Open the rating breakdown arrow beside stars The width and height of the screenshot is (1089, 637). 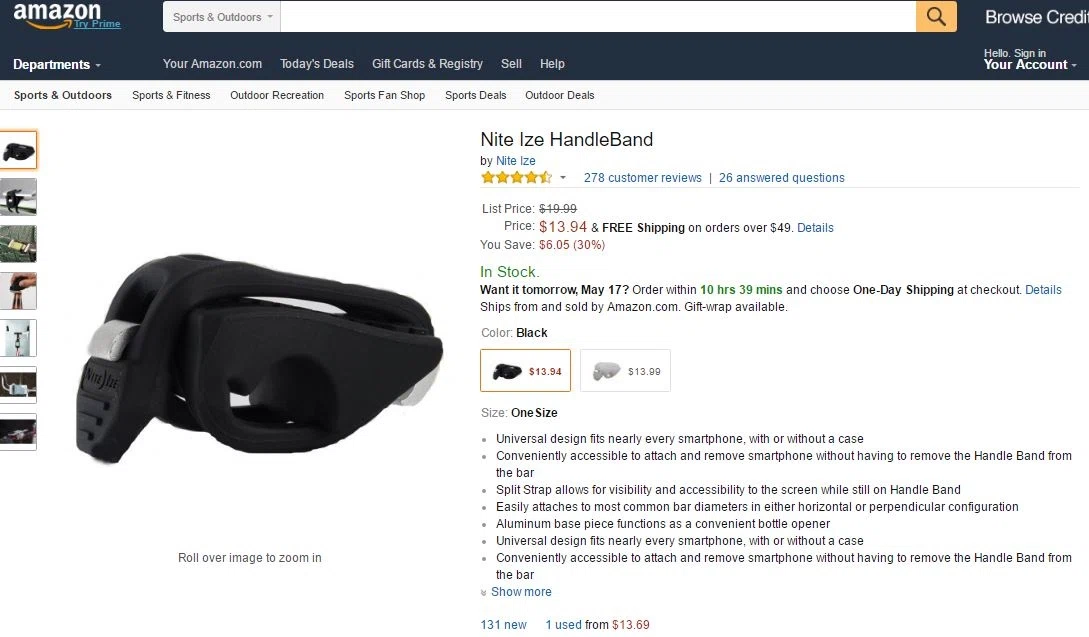[563, 178]
